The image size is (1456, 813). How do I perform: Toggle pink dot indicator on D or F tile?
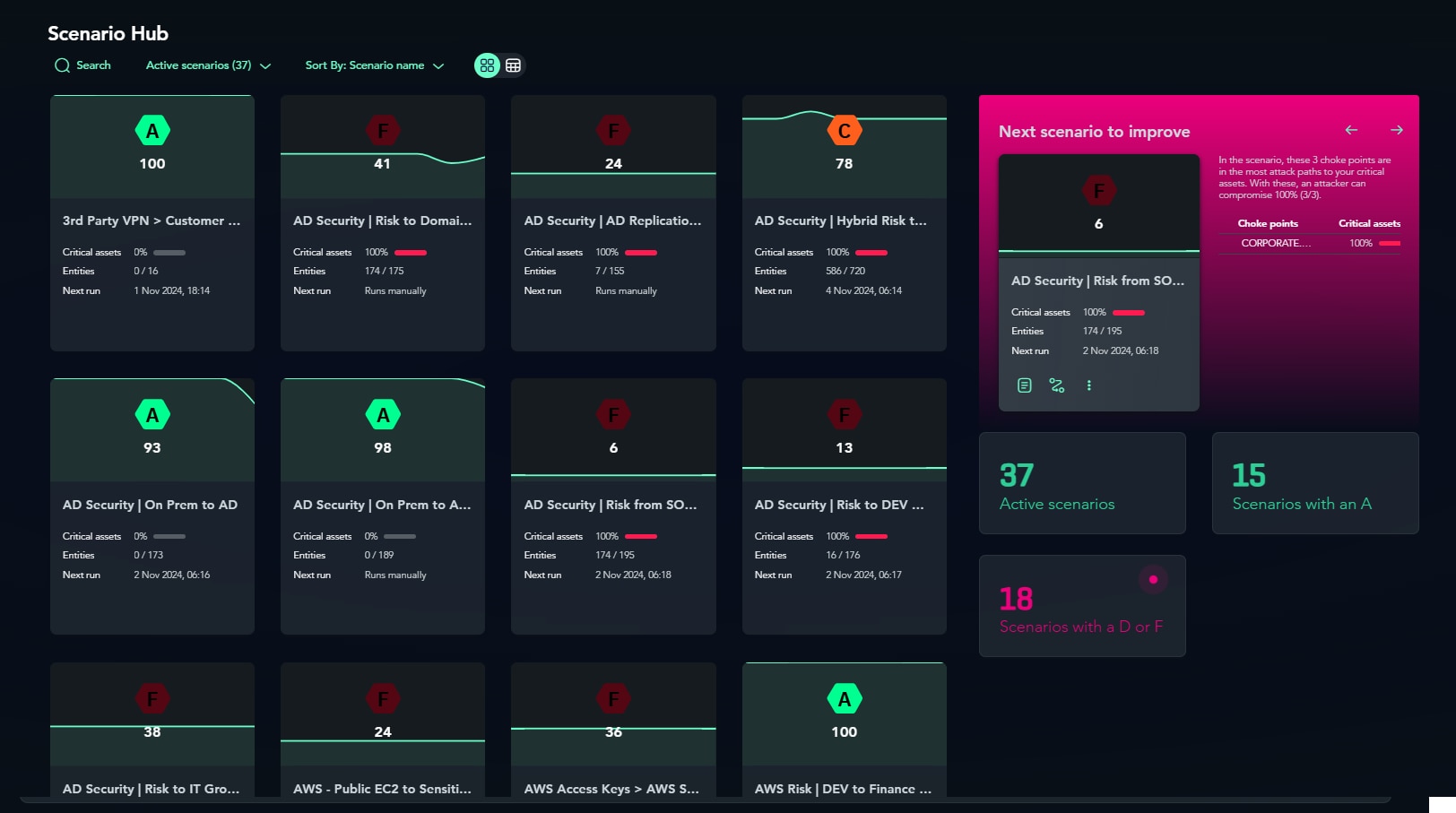point(1153,580)
